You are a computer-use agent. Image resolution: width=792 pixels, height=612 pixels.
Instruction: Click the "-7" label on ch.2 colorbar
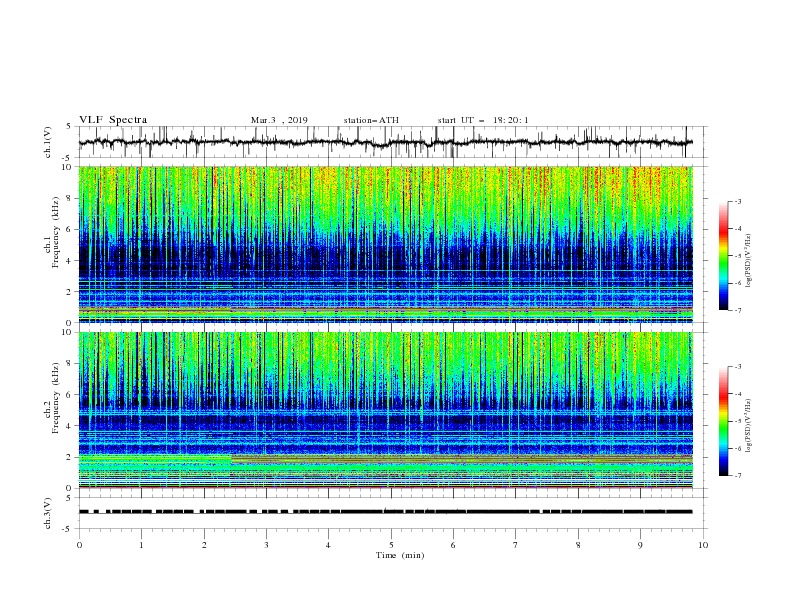point(737,475)
